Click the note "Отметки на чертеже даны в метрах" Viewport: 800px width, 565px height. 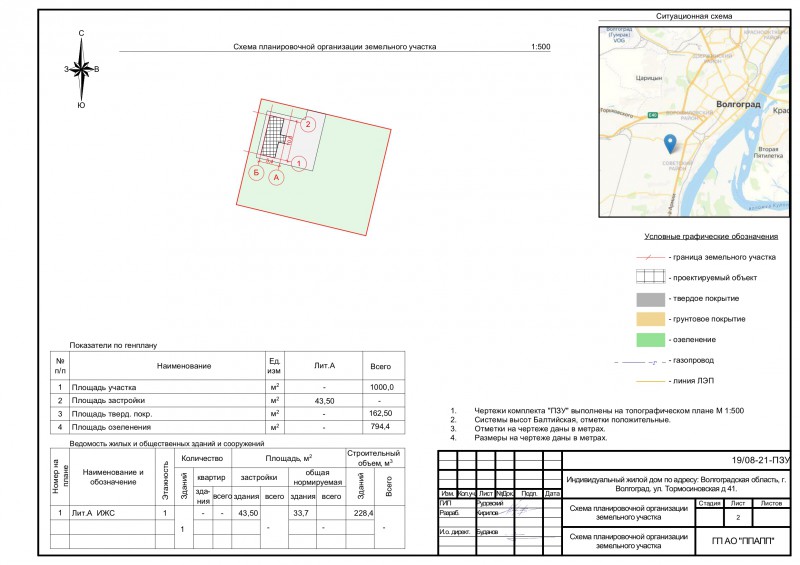point(540,429)
